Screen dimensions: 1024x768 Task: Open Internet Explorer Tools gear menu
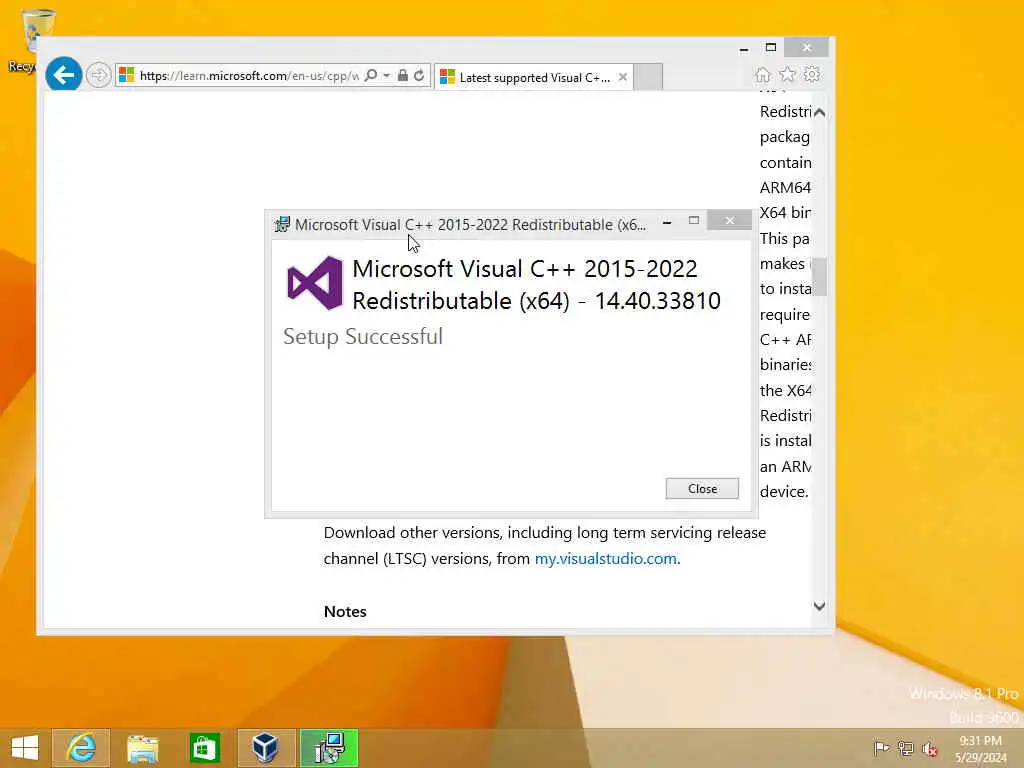[x=812, y=74]
